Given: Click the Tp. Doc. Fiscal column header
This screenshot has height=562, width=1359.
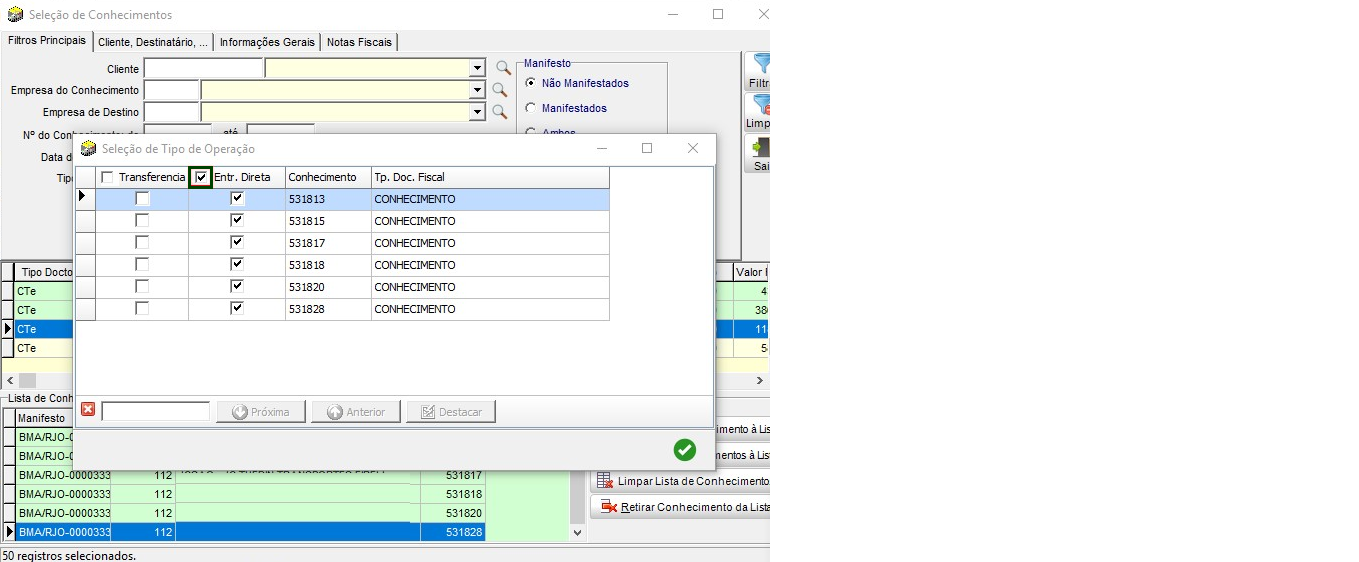Looking at the screenshot, I should point(490,177).
